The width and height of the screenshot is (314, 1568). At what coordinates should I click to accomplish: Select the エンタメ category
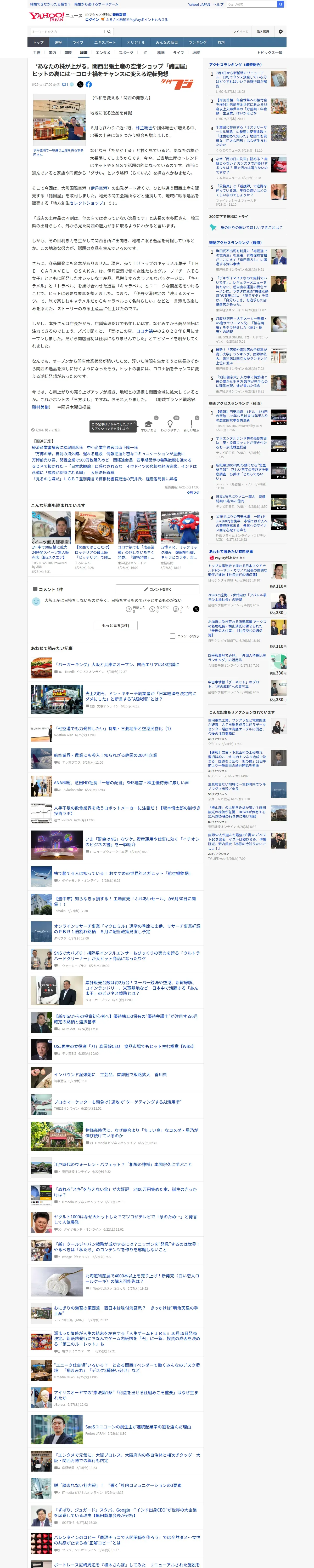(x=103, y=53)
